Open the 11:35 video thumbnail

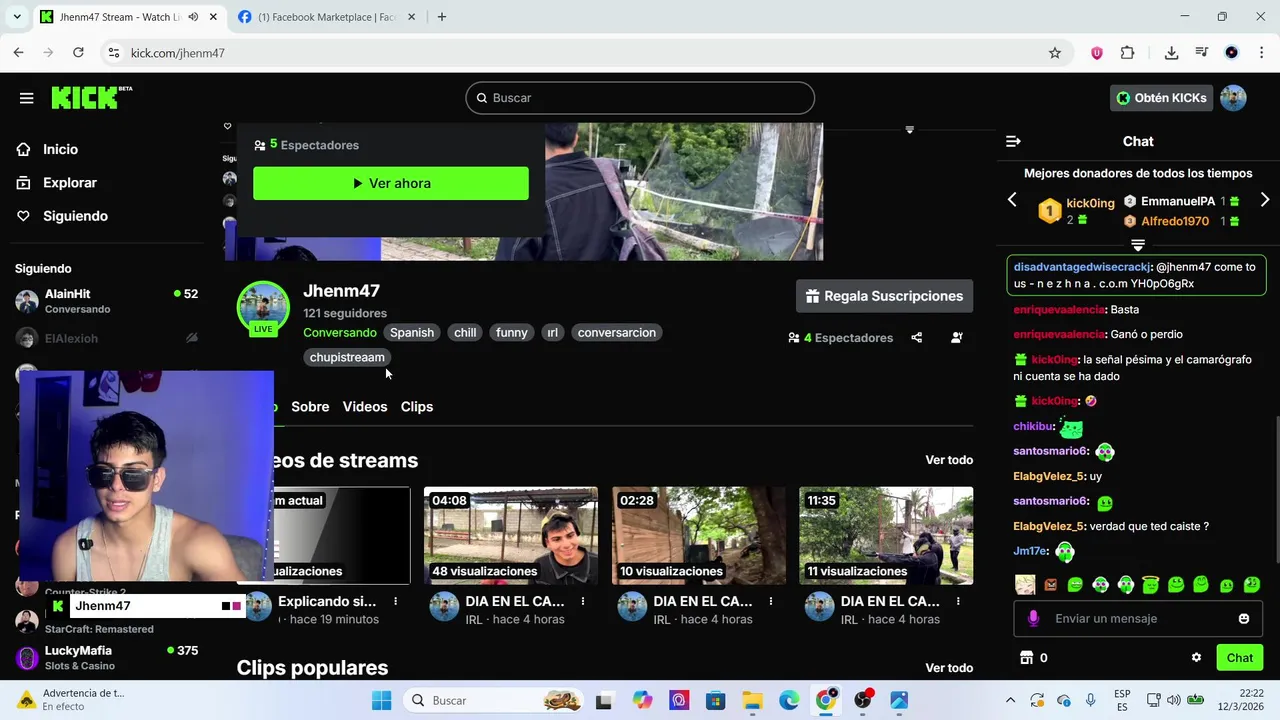pyautogui.click(x=886, y=536)
